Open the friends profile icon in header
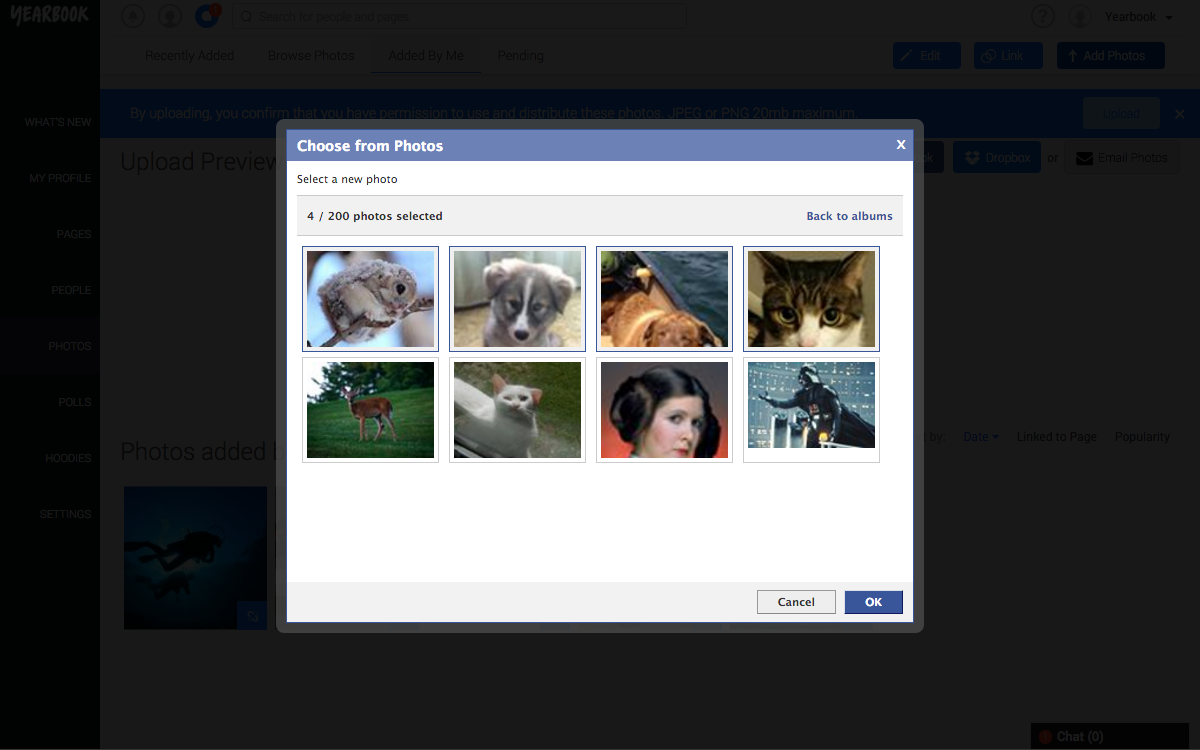The image size is (1200, 750). click(x=170, y=16)
